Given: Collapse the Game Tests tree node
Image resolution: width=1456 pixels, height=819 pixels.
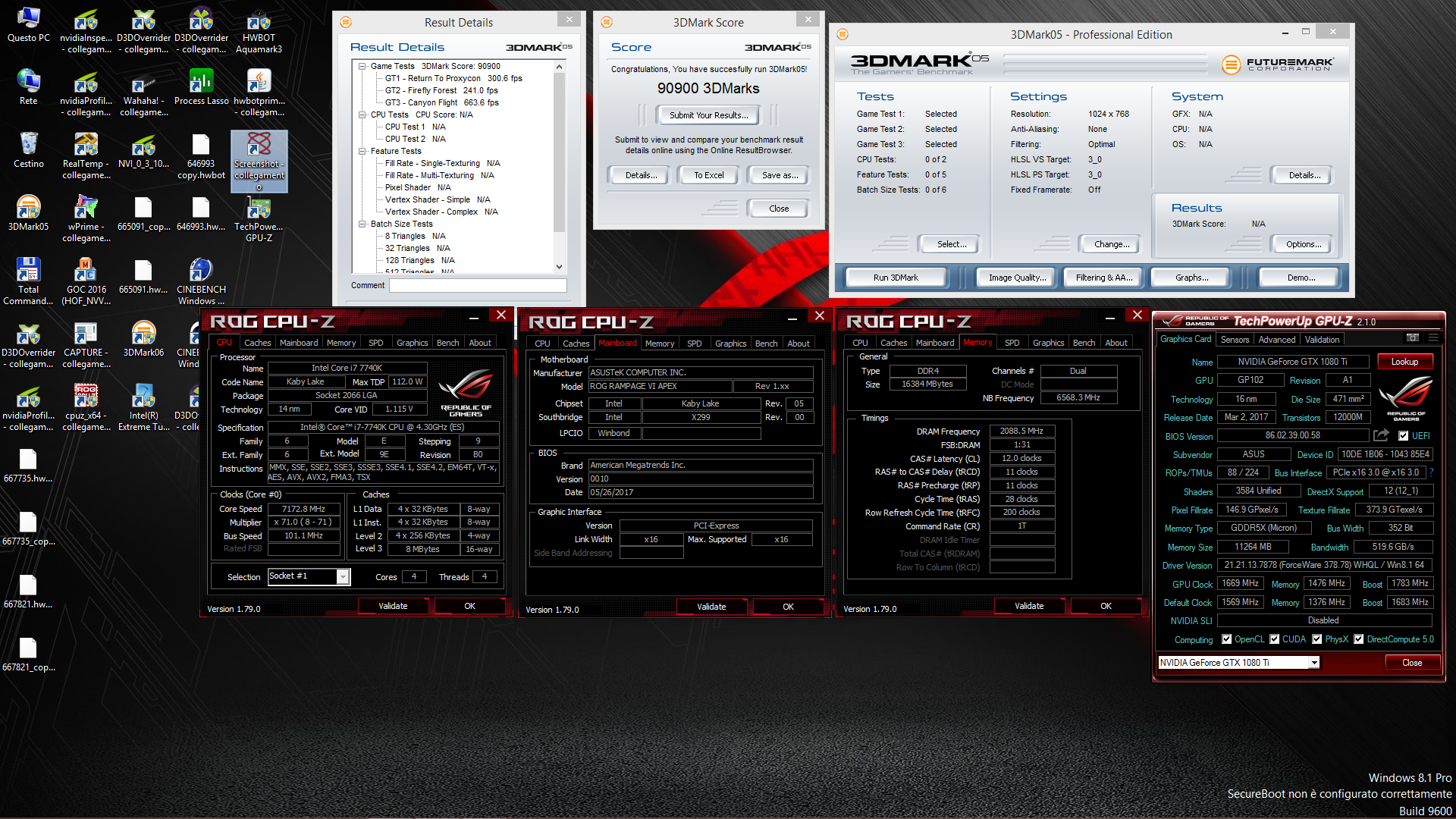Looking at the screenshot, I should 362,66.
